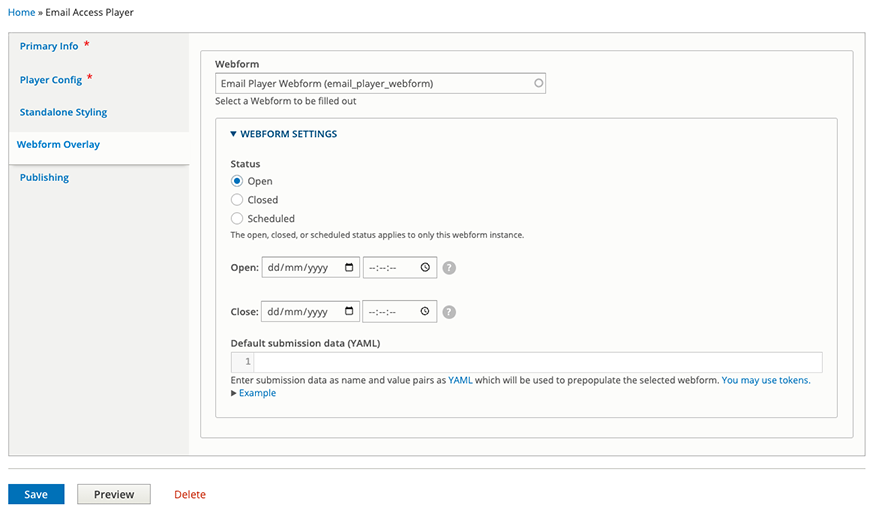
Task: Switch to the Player Config tab
Action: (x=51, y=79)
